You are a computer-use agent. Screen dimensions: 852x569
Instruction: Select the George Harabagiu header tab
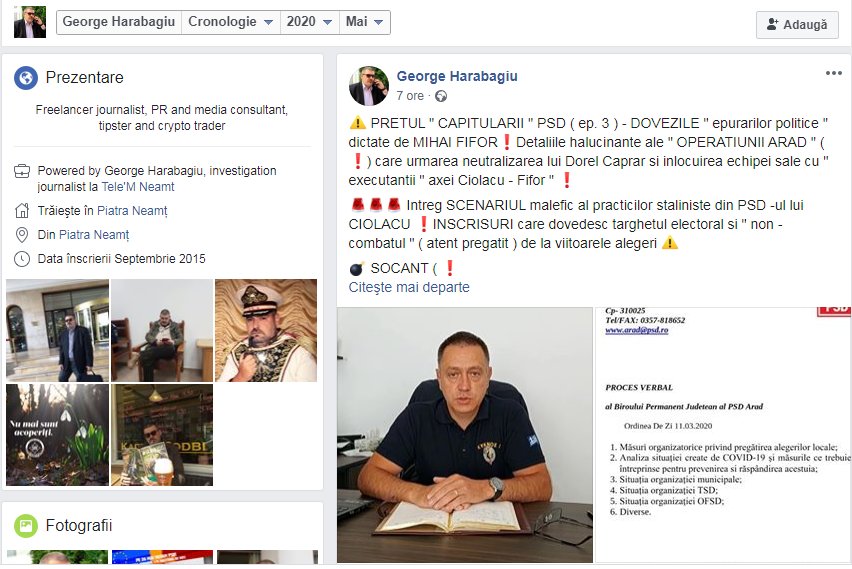pyautogui.click(x=118, y=22)
